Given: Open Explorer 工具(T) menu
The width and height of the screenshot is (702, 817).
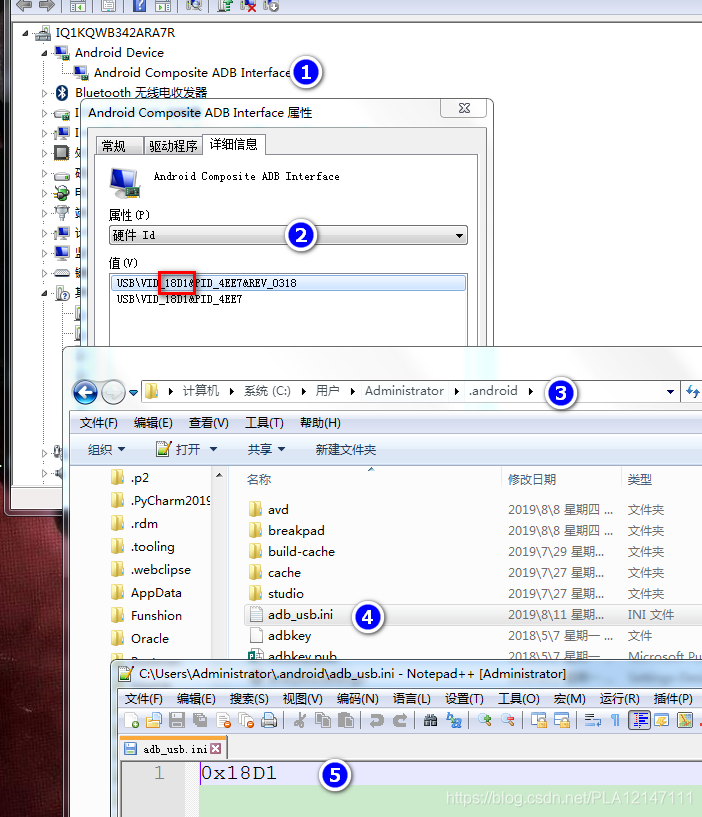Looking at the screenshot, I should click(264, 423).
